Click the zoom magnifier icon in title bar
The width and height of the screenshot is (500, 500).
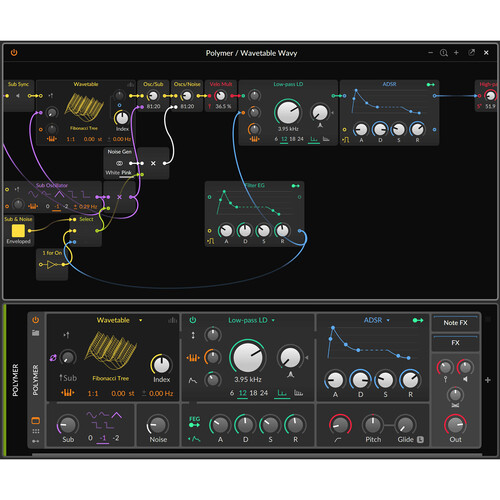(444, 53)
